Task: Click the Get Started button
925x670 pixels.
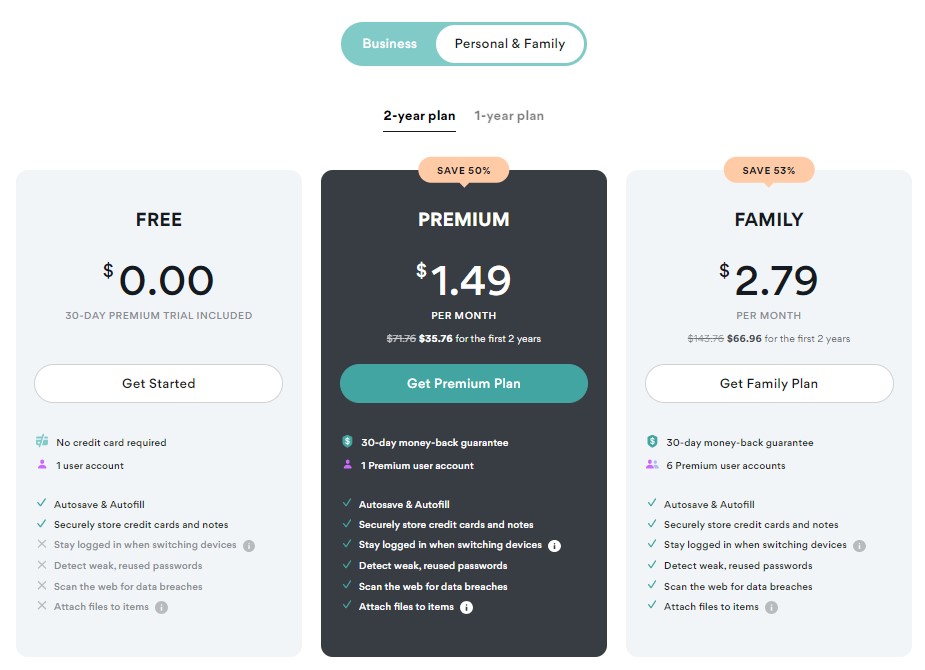Action: tap(159, 383)
